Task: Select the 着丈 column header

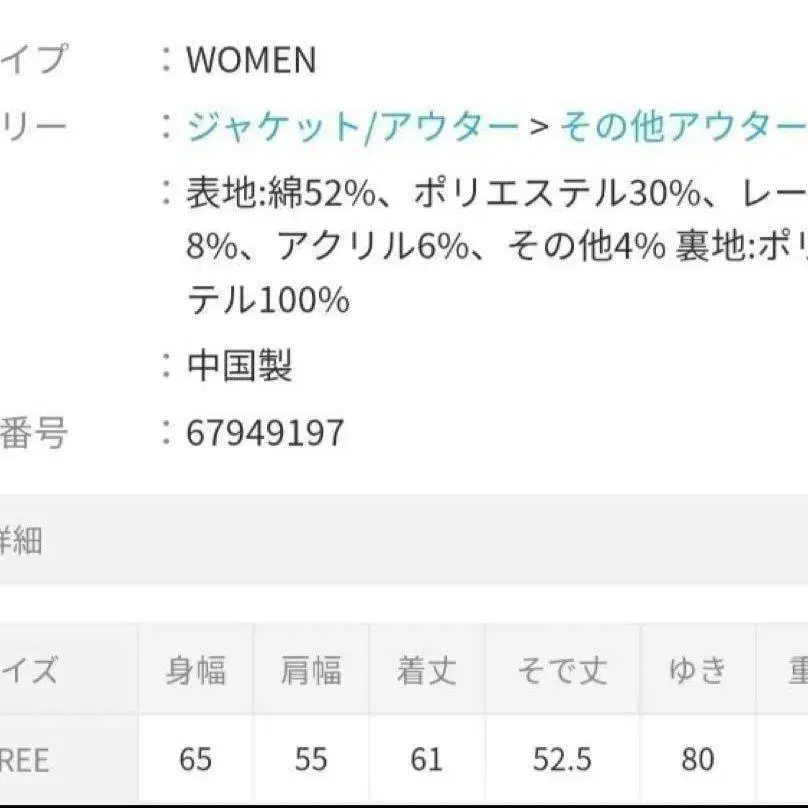Action: click(x=427, y=671)
